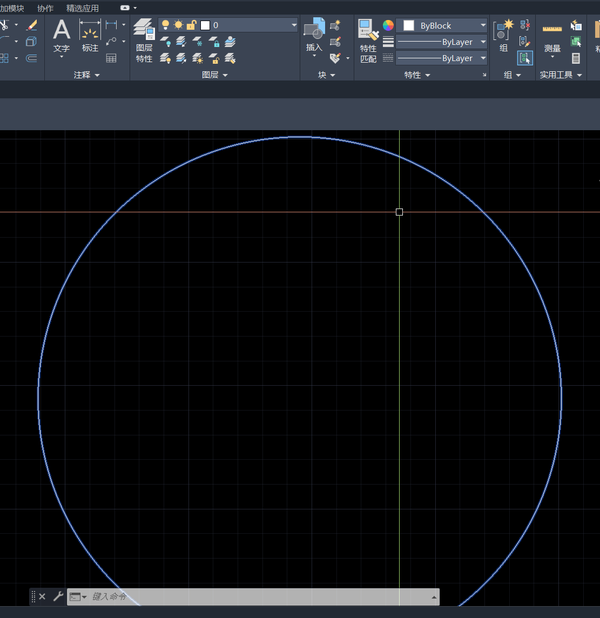
Task: Toggle the layer lock padlock icon
Action: [191, 25]
